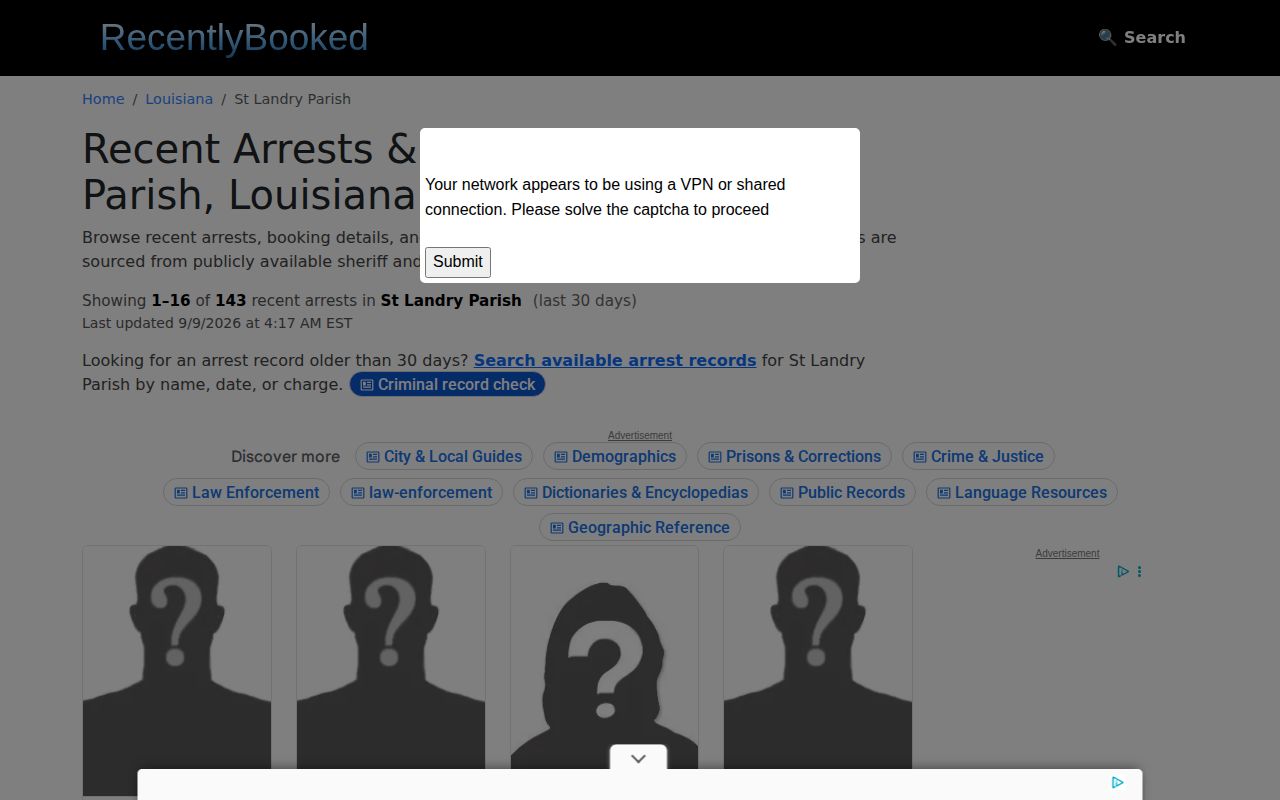Click the icon beside Crime & Justice
Viewport: 1280px width, 800px height.
919,457
